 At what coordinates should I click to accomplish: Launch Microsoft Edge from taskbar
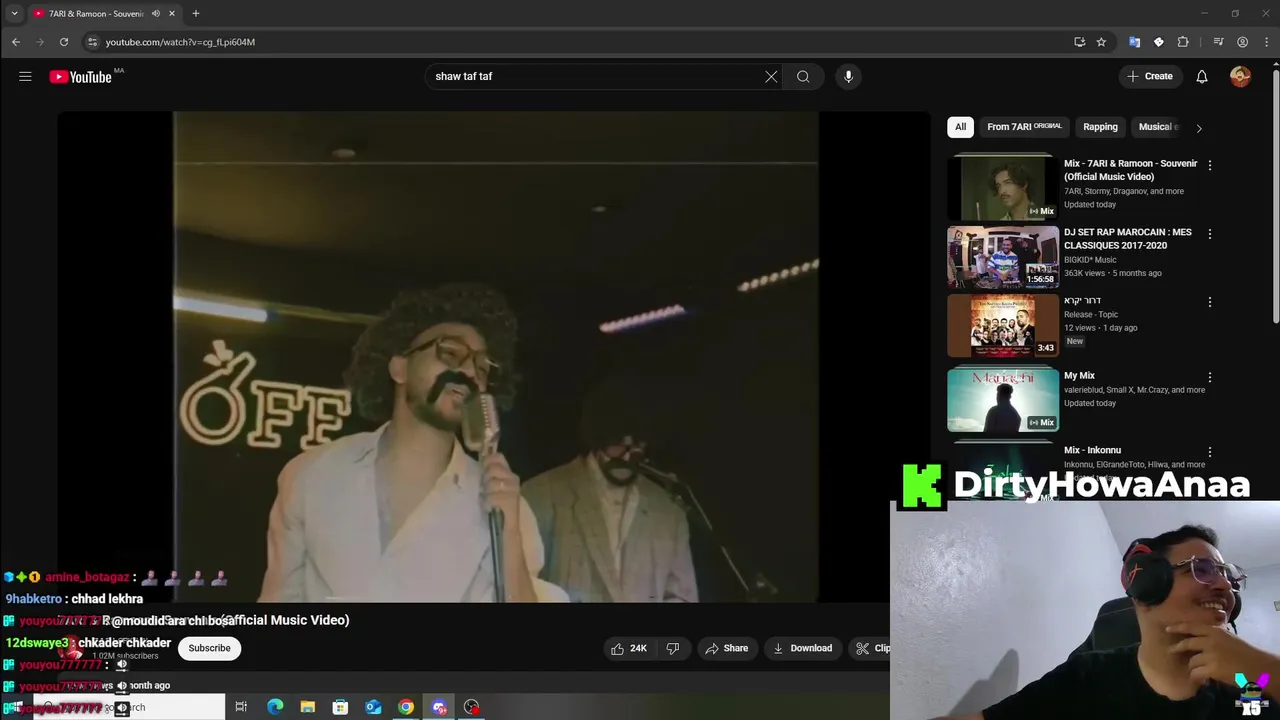[x=275, y=708]
